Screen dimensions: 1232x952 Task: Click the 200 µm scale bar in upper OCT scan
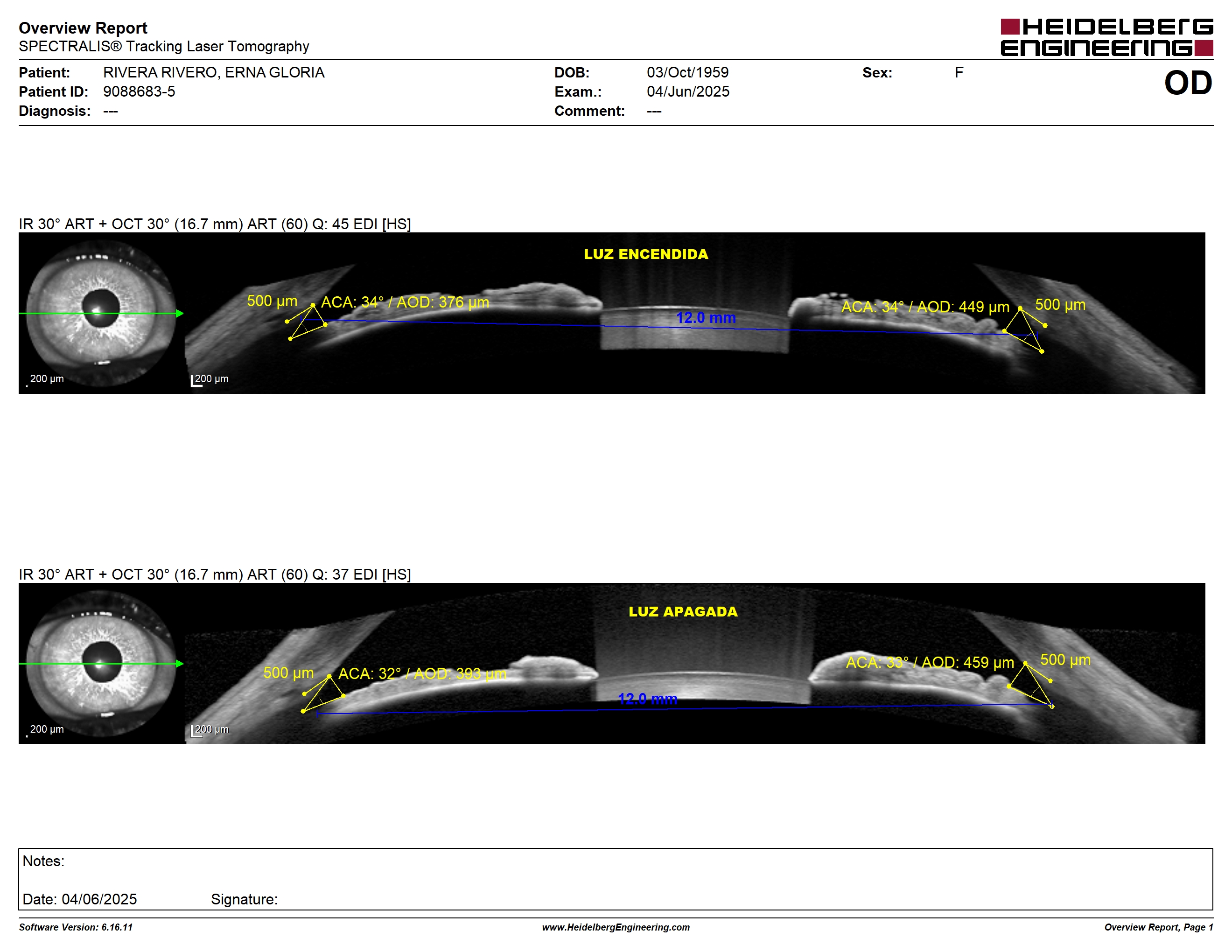196,381
